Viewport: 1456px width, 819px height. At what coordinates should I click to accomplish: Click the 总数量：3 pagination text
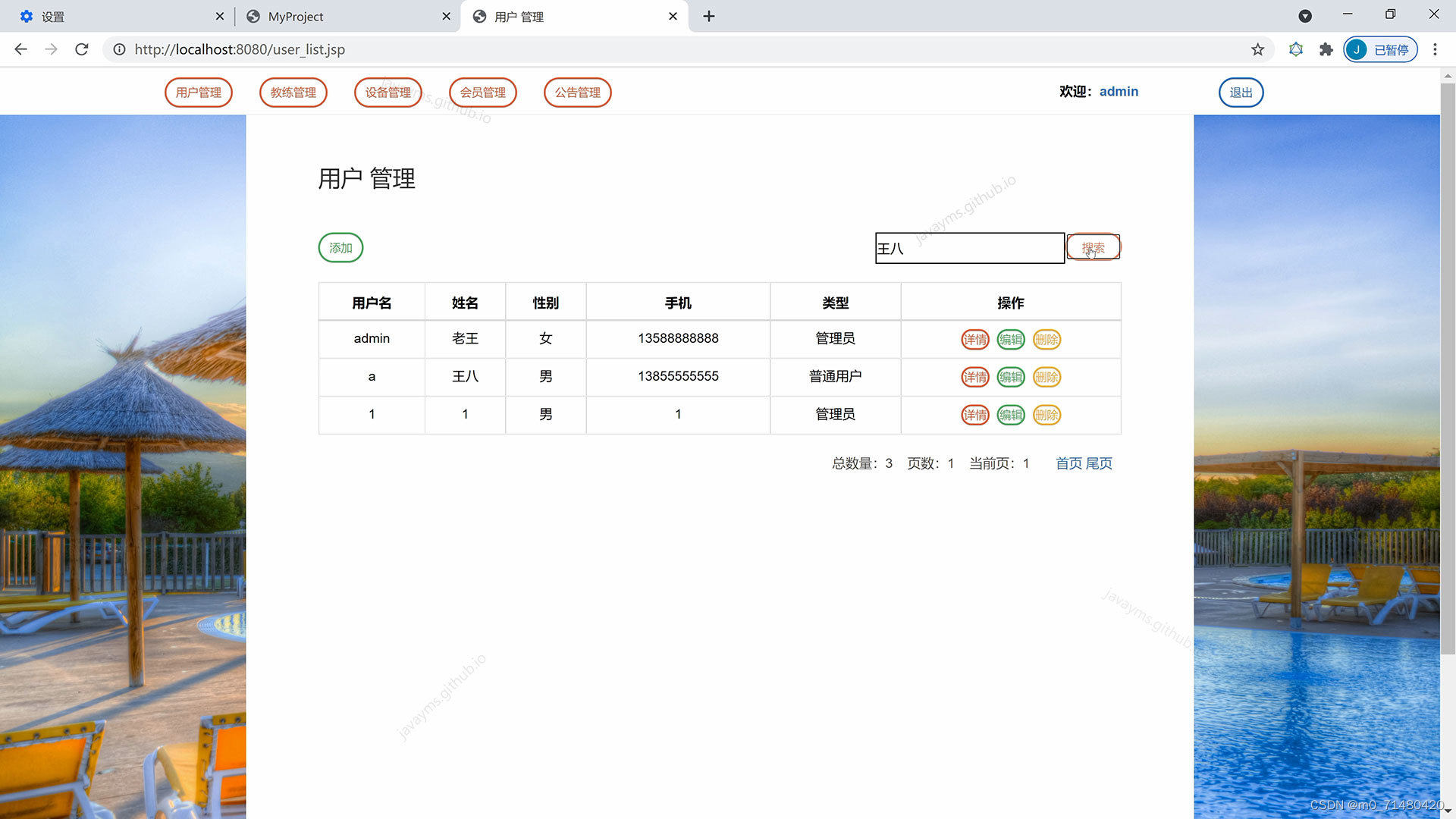point(862,463)
